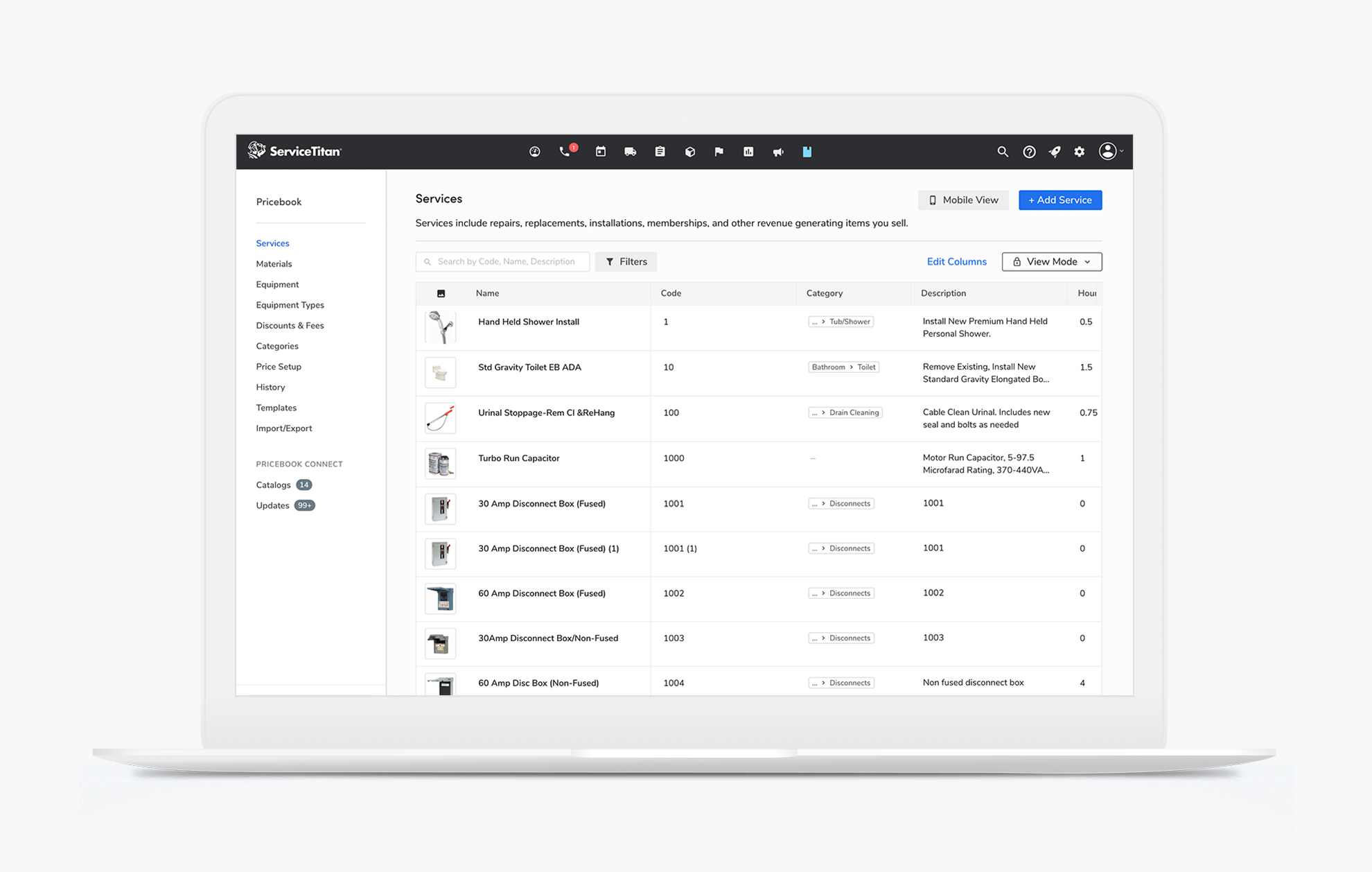The image size is (1372, 872).
Task: Select Catalogs under Pricebook Connect
Action: [x=273, y=485]
